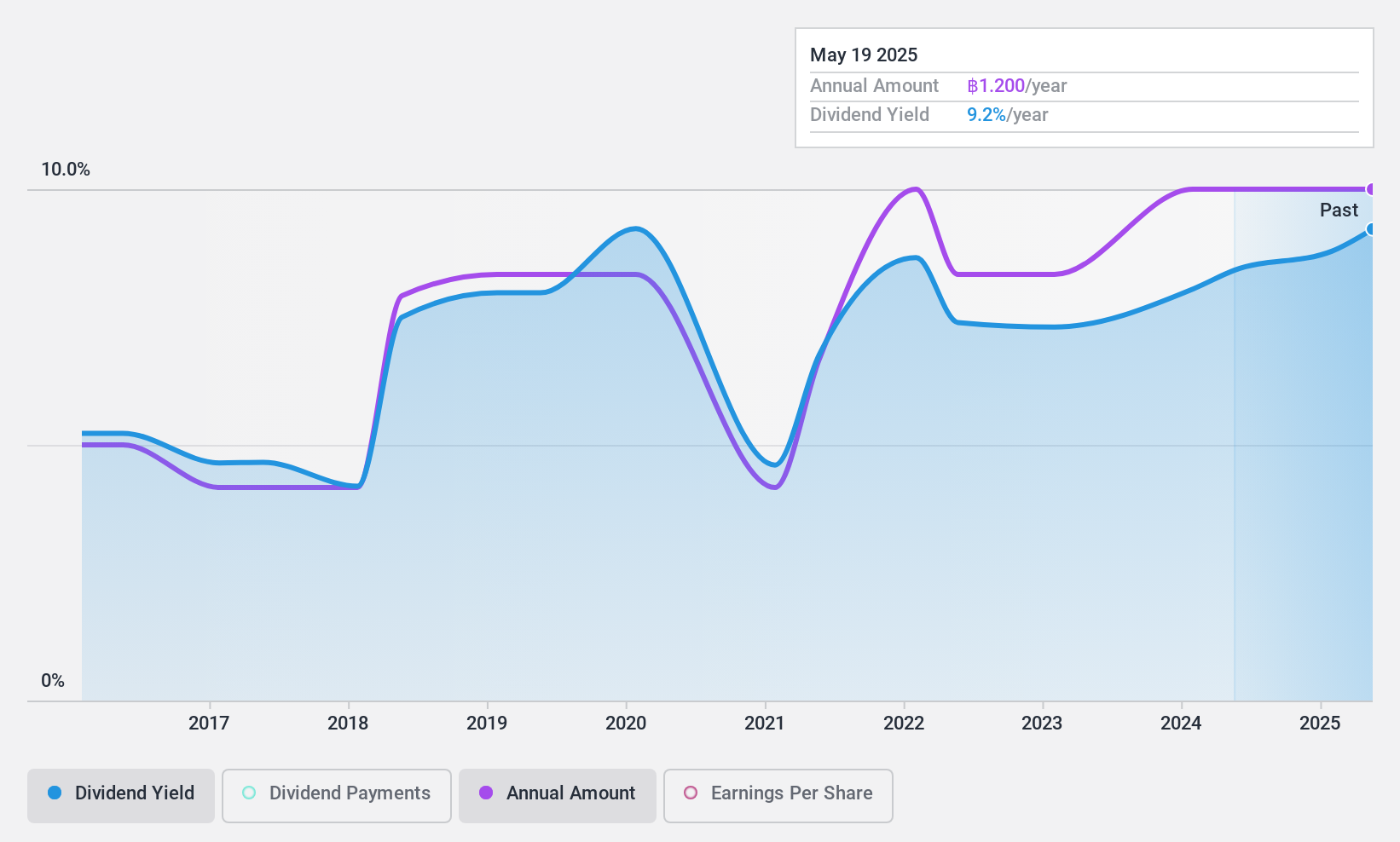Click the 9.2%/year dividend yield value
1400x842 pixels.
pyautogui.click(x=1008, y=115)
